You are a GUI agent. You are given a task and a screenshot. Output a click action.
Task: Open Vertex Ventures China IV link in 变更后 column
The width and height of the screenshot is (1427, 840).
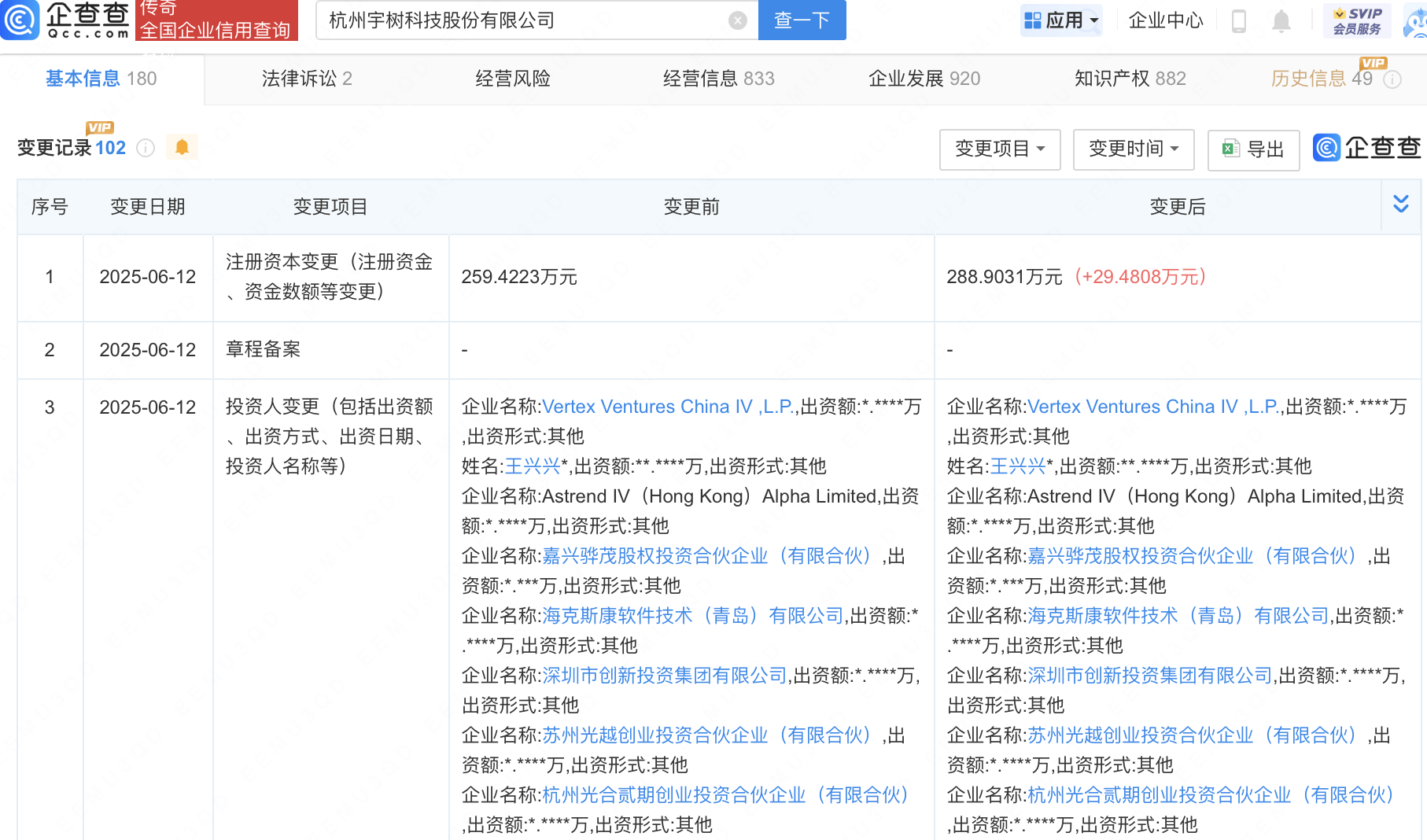(1153, 407)
